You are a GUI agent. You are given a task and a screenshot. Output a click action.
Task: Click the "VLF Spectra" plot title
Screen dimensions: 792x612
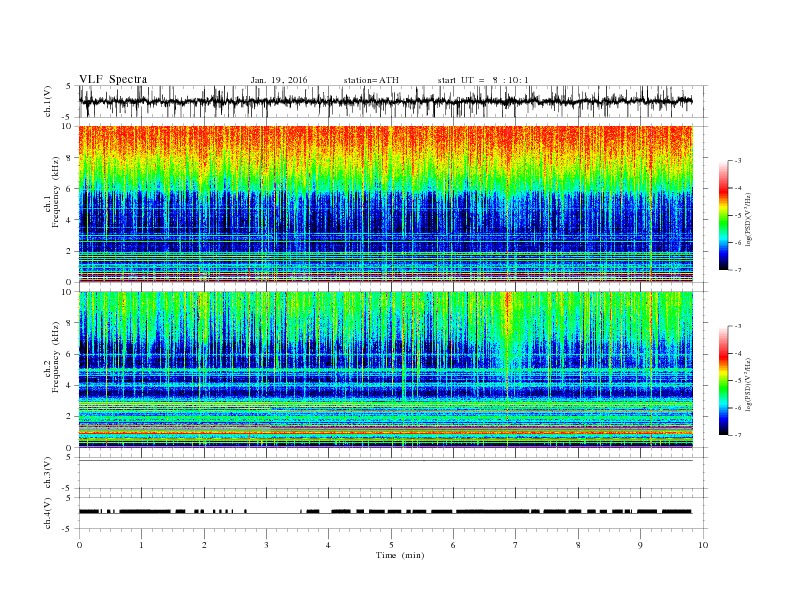pos(113,79)
